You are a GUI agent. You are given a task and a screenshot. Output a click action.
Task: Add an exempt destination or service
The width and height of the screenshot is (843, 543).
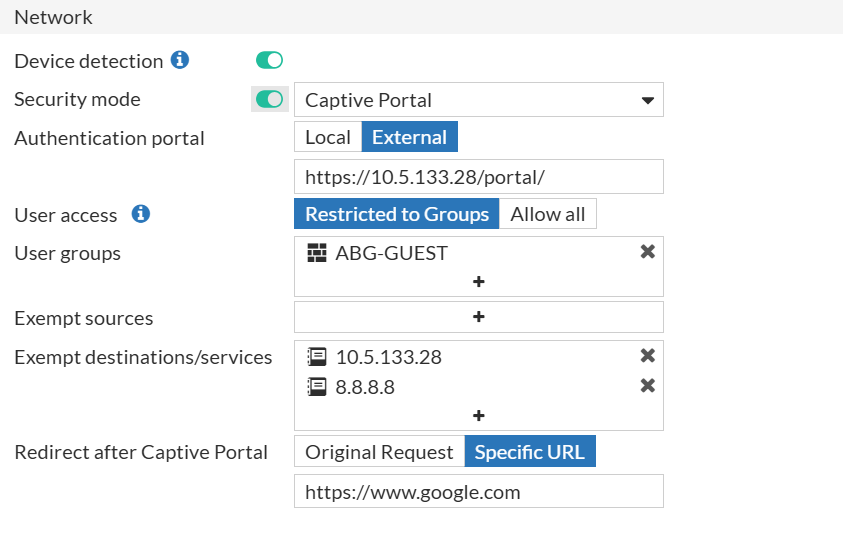click(478, 415)
